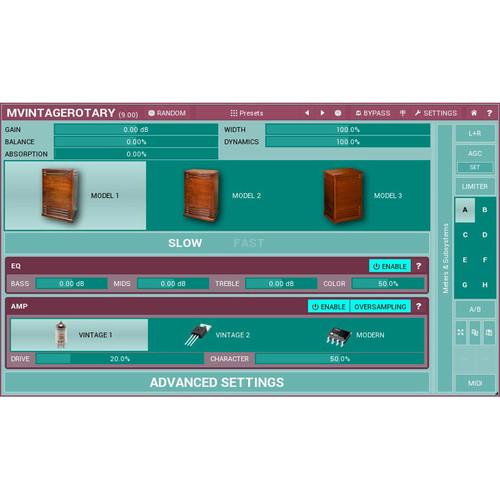
Task: Select preset slot B
Action: (485, 210)
